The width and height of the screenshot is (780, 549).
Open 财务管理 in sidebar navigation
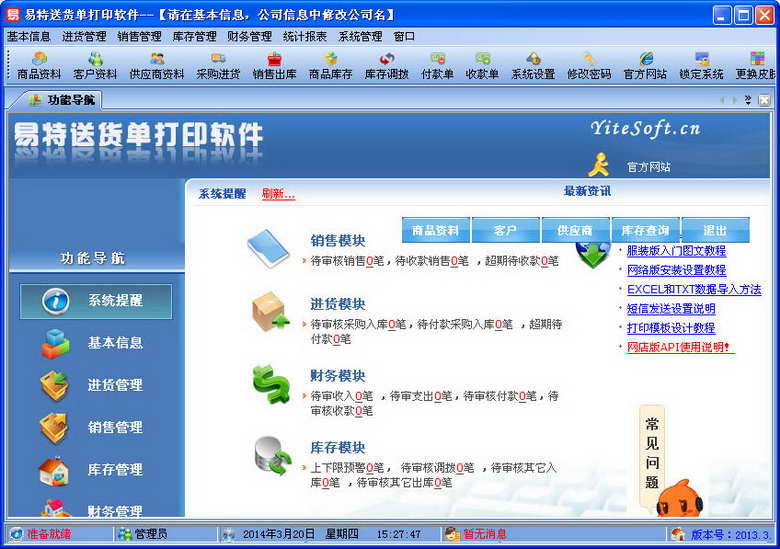pos(92,508)
